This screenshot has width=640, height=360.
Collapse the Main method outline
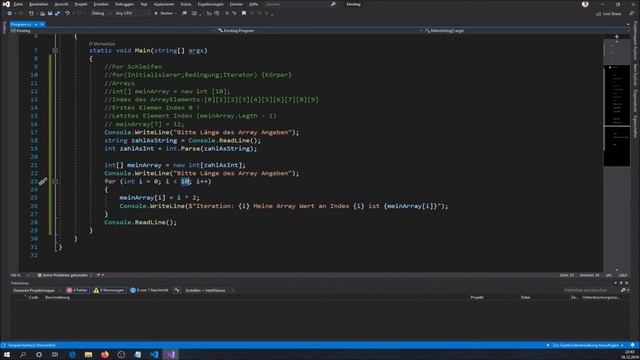click(55, 51)
